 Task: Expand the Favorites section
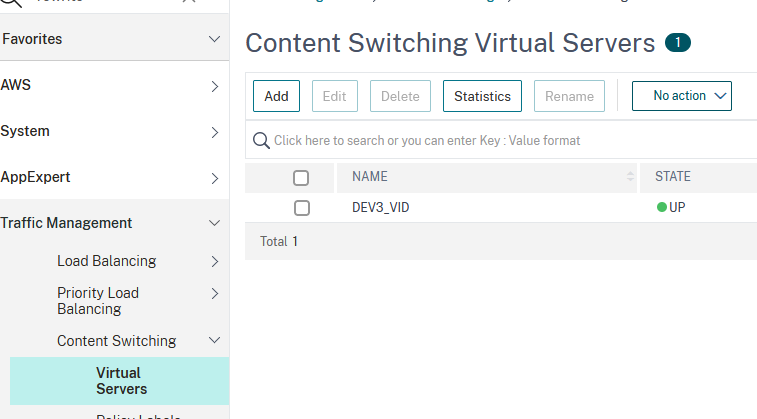pos(213,39)
